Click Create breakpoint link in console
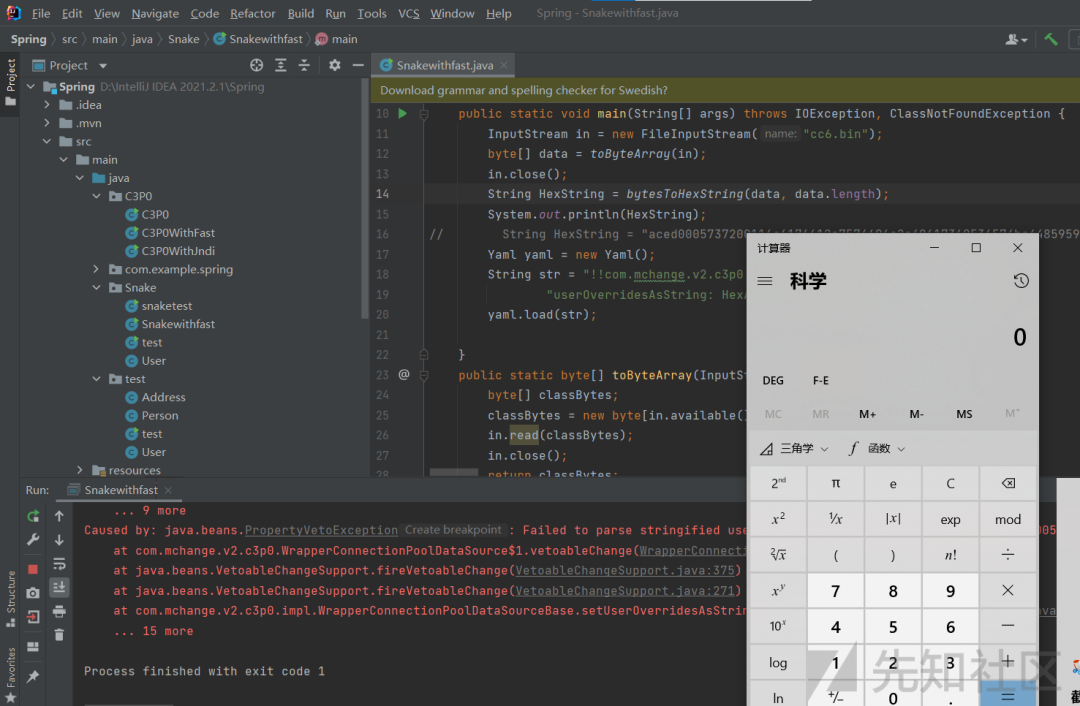1080x706 pixels. click(x=453, y=530)
